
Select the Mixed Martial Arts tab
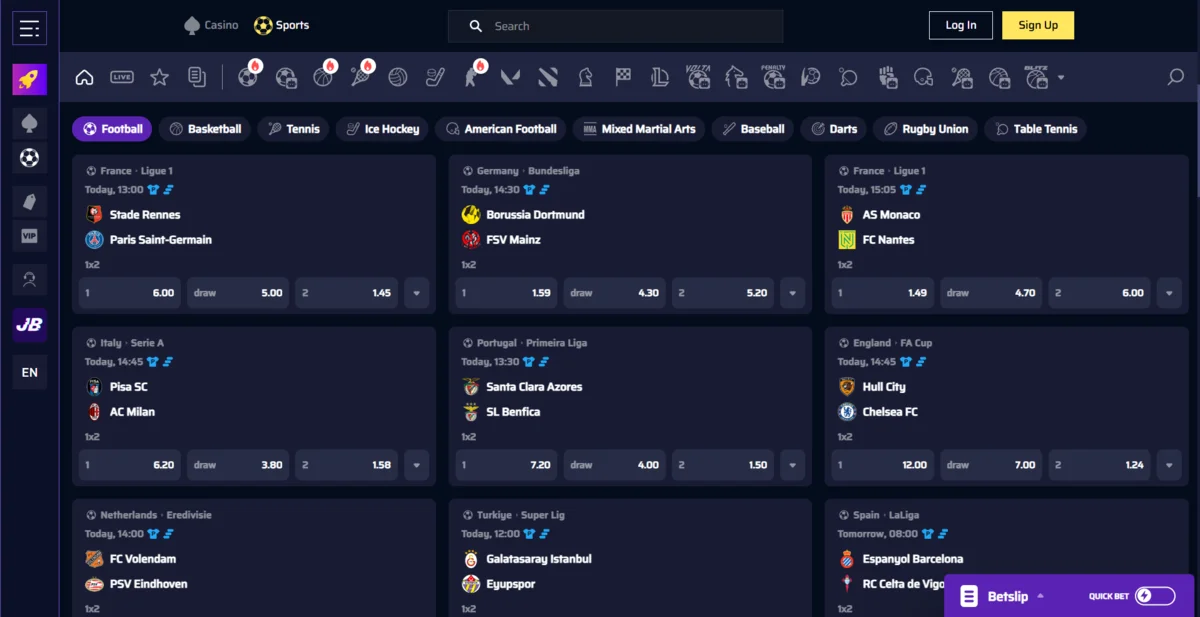tap(639, 129)
